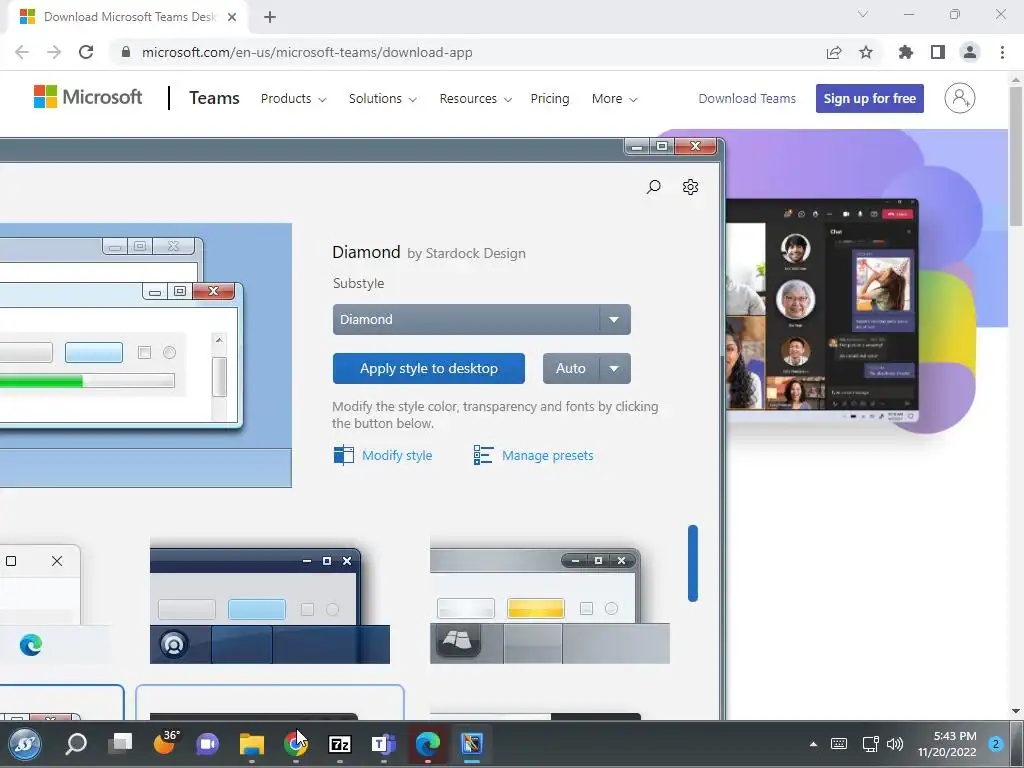Go back in Chrome
Viewport: 1024px width, 768px height.
click(22, 52)
